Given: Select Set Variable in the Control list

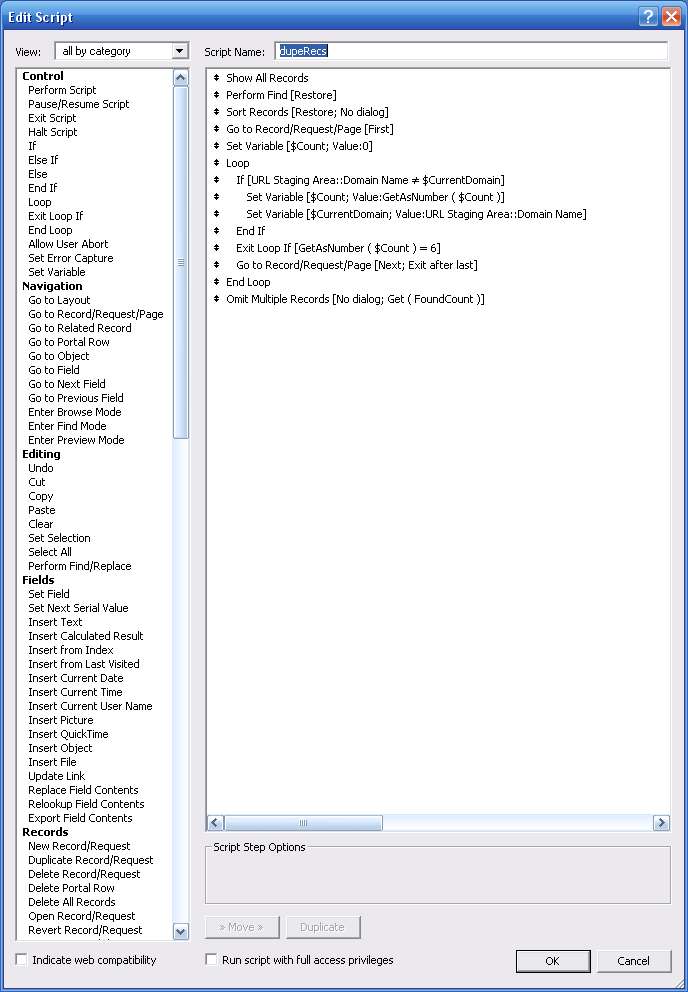Looking at the screenshot, I should click(x=57, y=271).
